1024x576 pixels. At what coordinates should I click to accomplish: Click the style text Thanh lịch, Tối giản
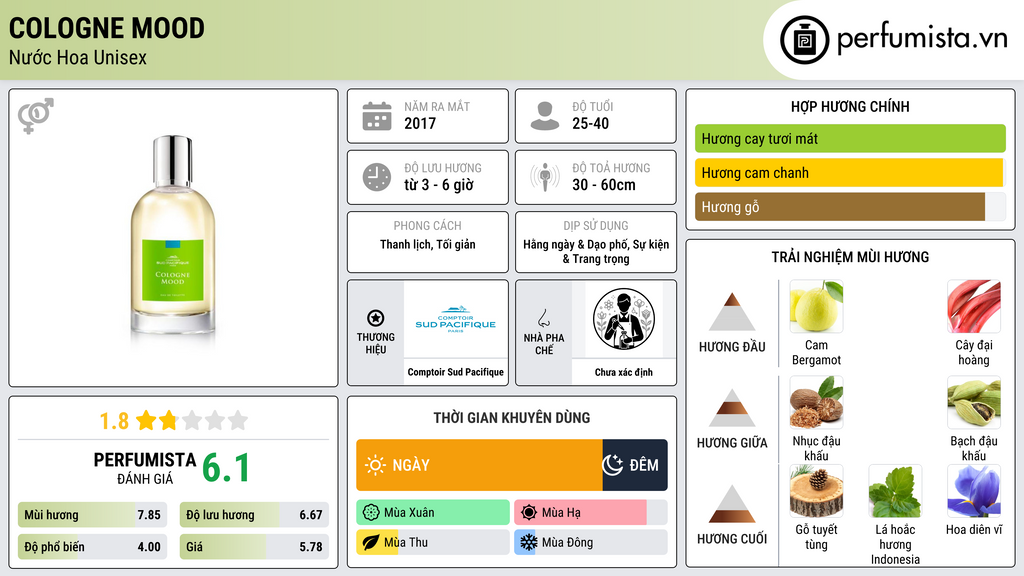428,244
